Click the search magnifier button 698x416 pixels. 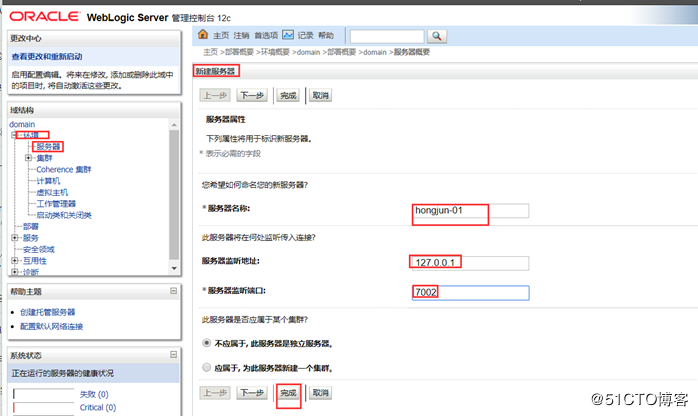coord(437,36)
